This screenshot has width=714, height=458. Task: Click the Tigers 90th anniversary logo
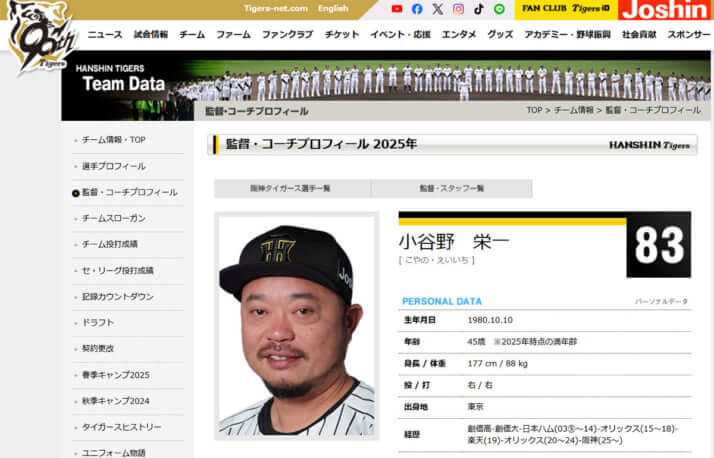41,37
